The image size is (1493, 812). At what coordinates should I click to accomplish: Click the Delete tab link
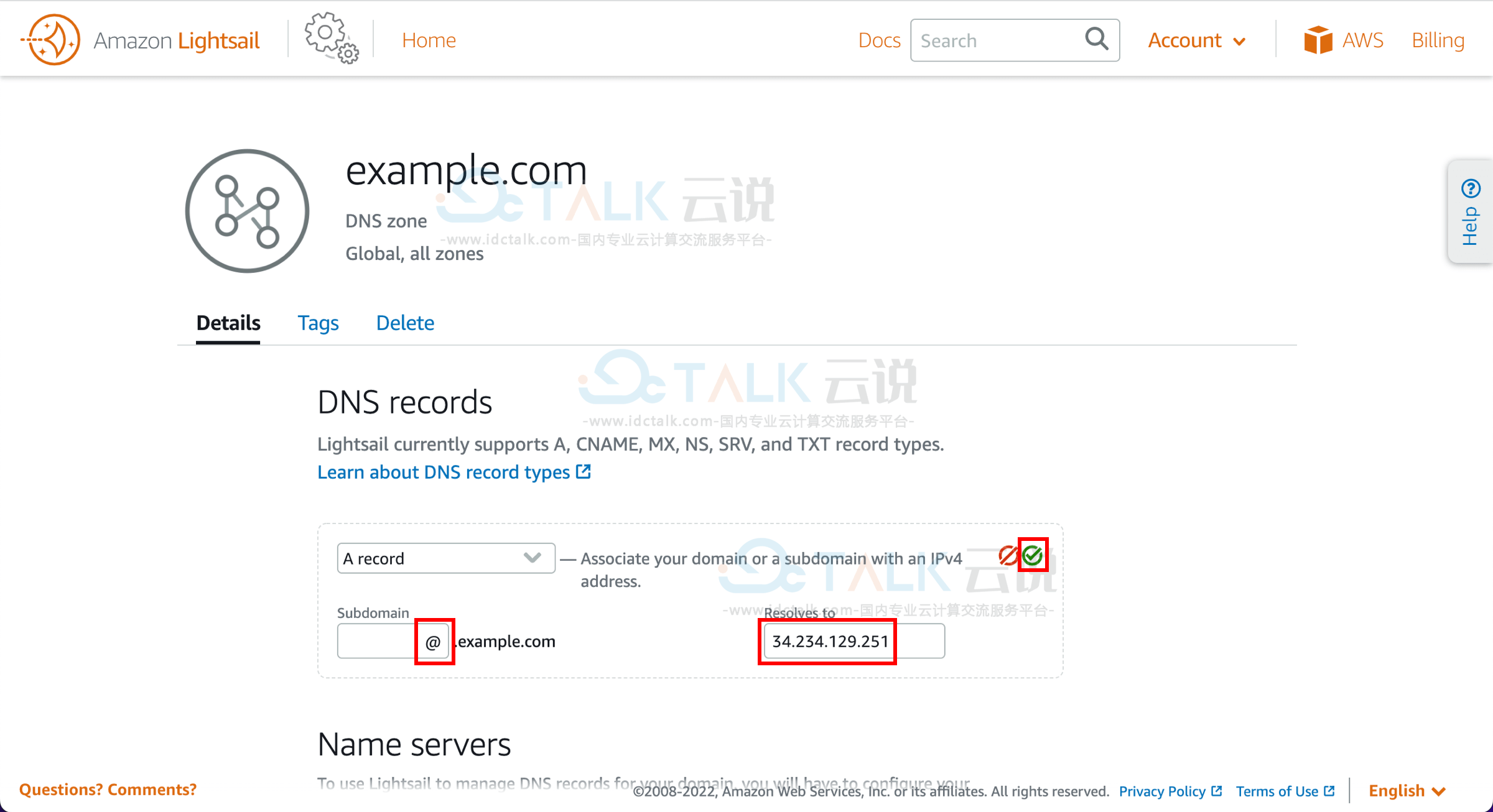coord(405,322)
